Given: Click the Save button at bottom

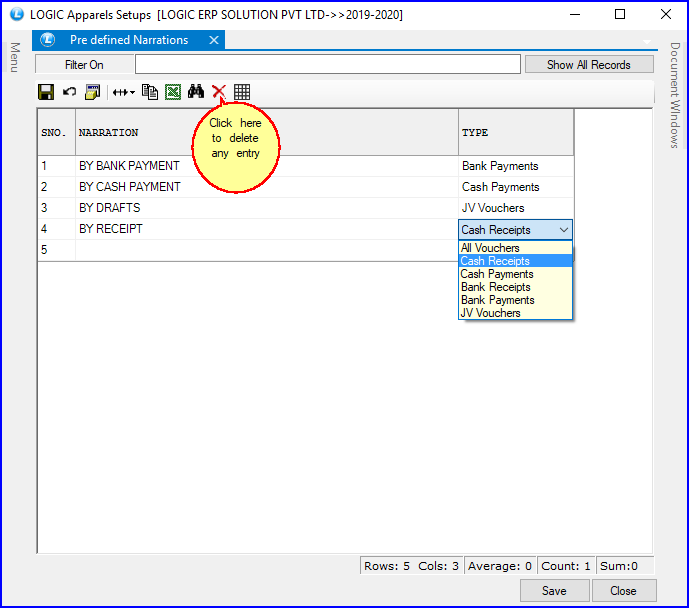Looking at the screenshot, I should (554, 590).
